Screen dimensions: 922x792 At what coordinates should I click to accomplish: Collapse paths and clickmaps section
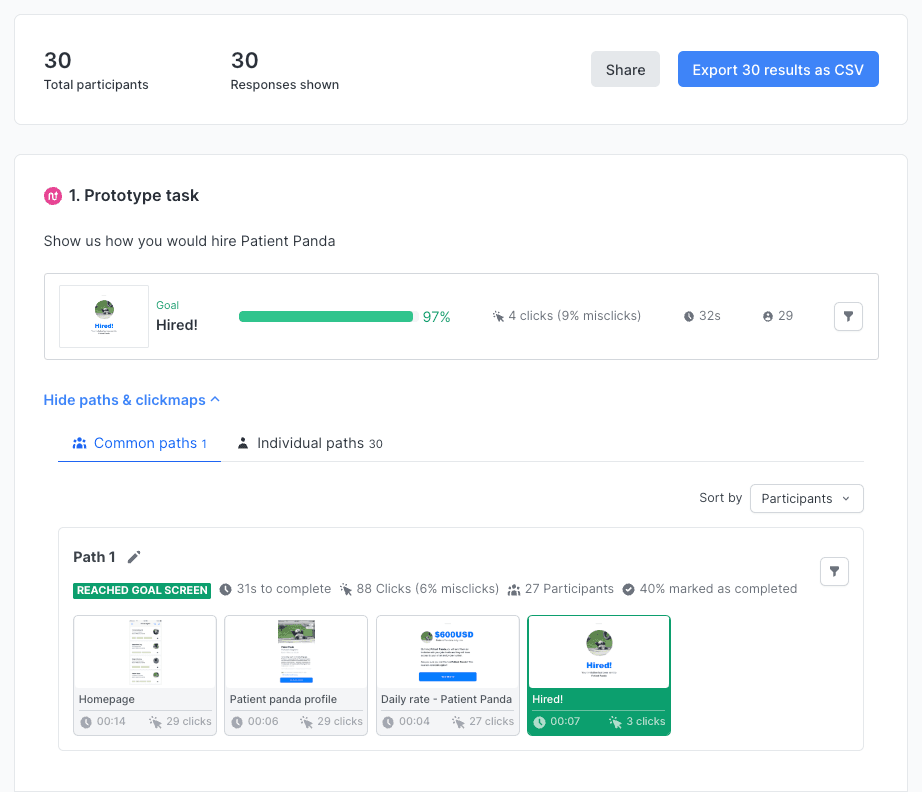[x=131, y=399]
